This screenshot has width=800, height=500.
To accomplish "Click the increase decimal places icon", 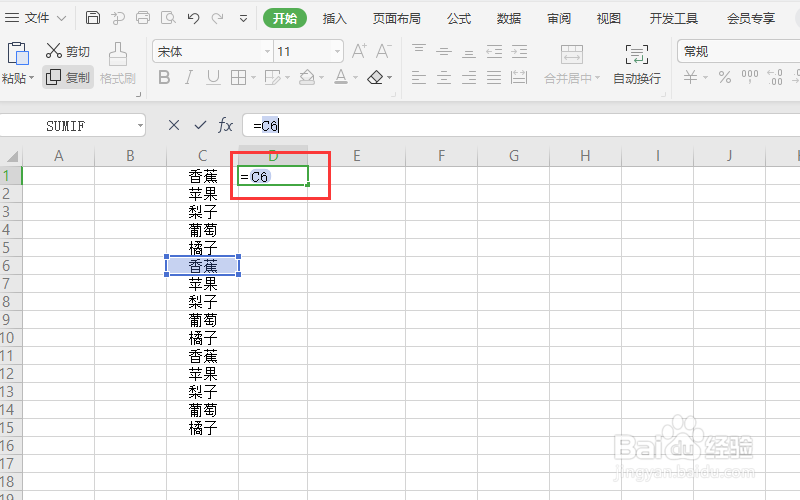I will click(774, 78).
